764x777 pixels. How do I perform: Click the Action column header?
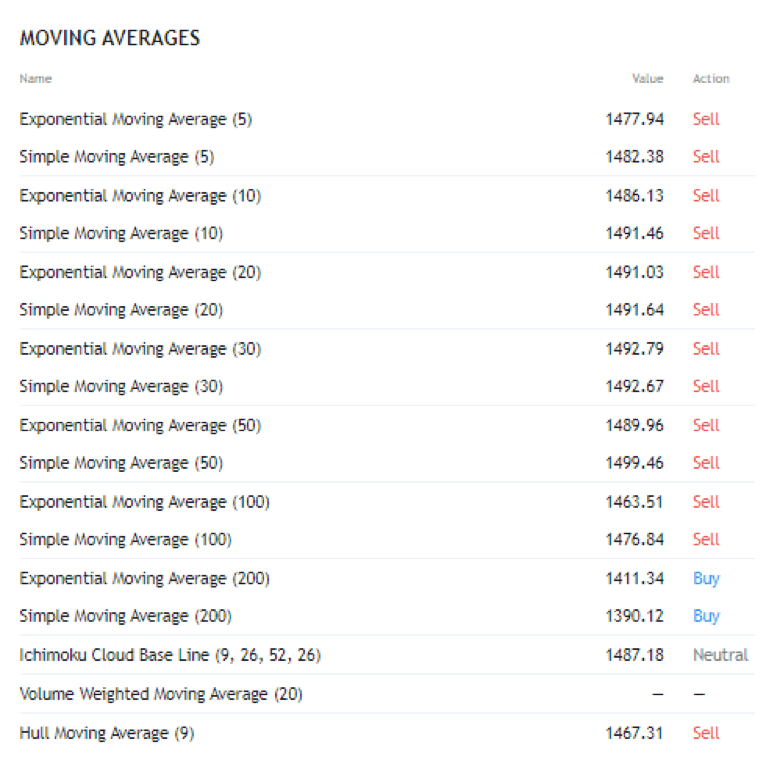click(711, 79)
